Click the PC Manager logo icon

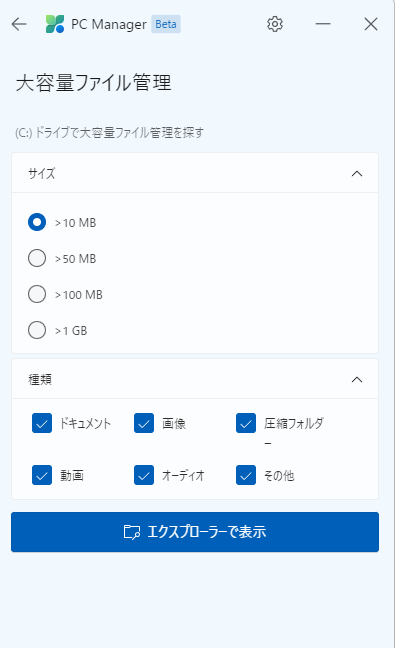tap(55, 24)
